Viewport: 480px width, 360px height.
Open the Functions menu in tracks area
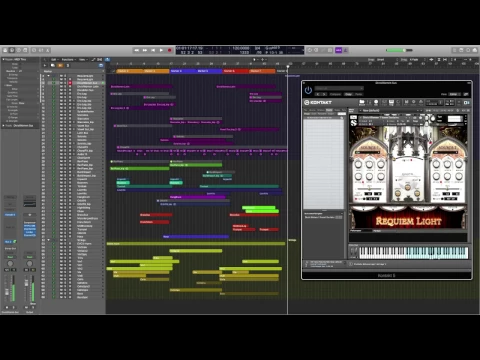(68, 60)
